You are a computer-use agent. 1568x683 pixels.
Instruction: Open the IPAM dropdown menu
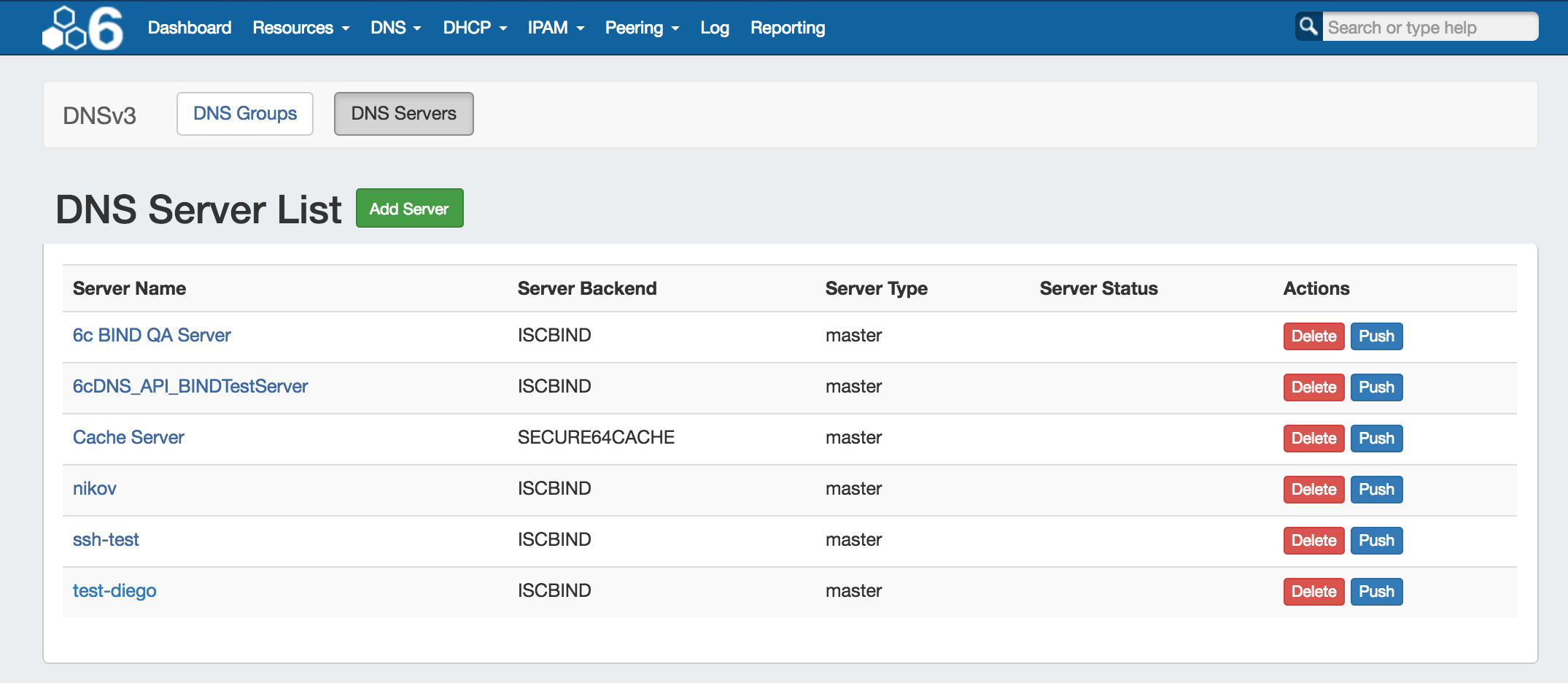tap(556, 28)
